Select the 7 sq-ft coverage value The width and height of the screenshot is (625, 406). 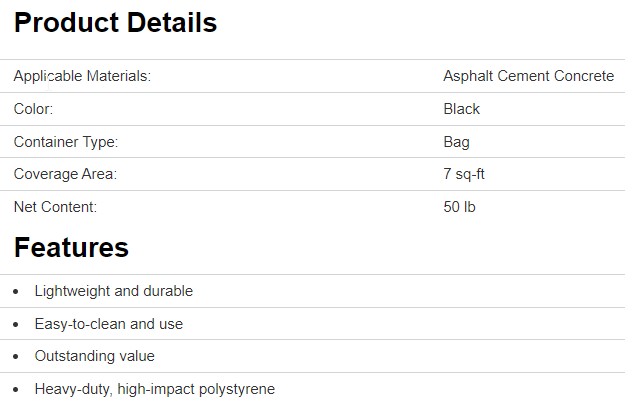[464, 174]
